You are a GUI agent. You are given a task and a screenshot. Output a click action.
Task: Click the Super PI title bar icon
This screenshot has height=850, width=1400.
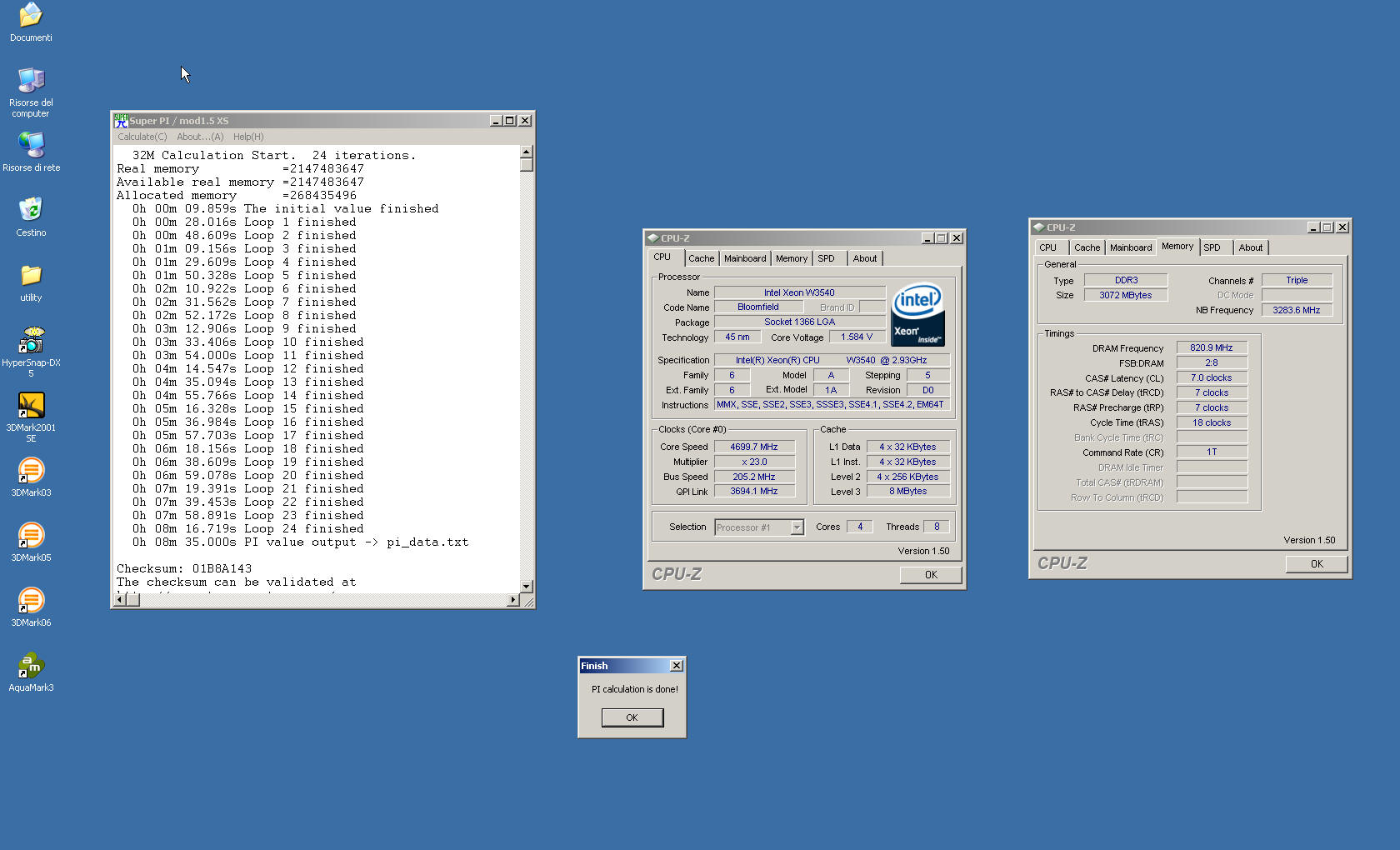121,121
